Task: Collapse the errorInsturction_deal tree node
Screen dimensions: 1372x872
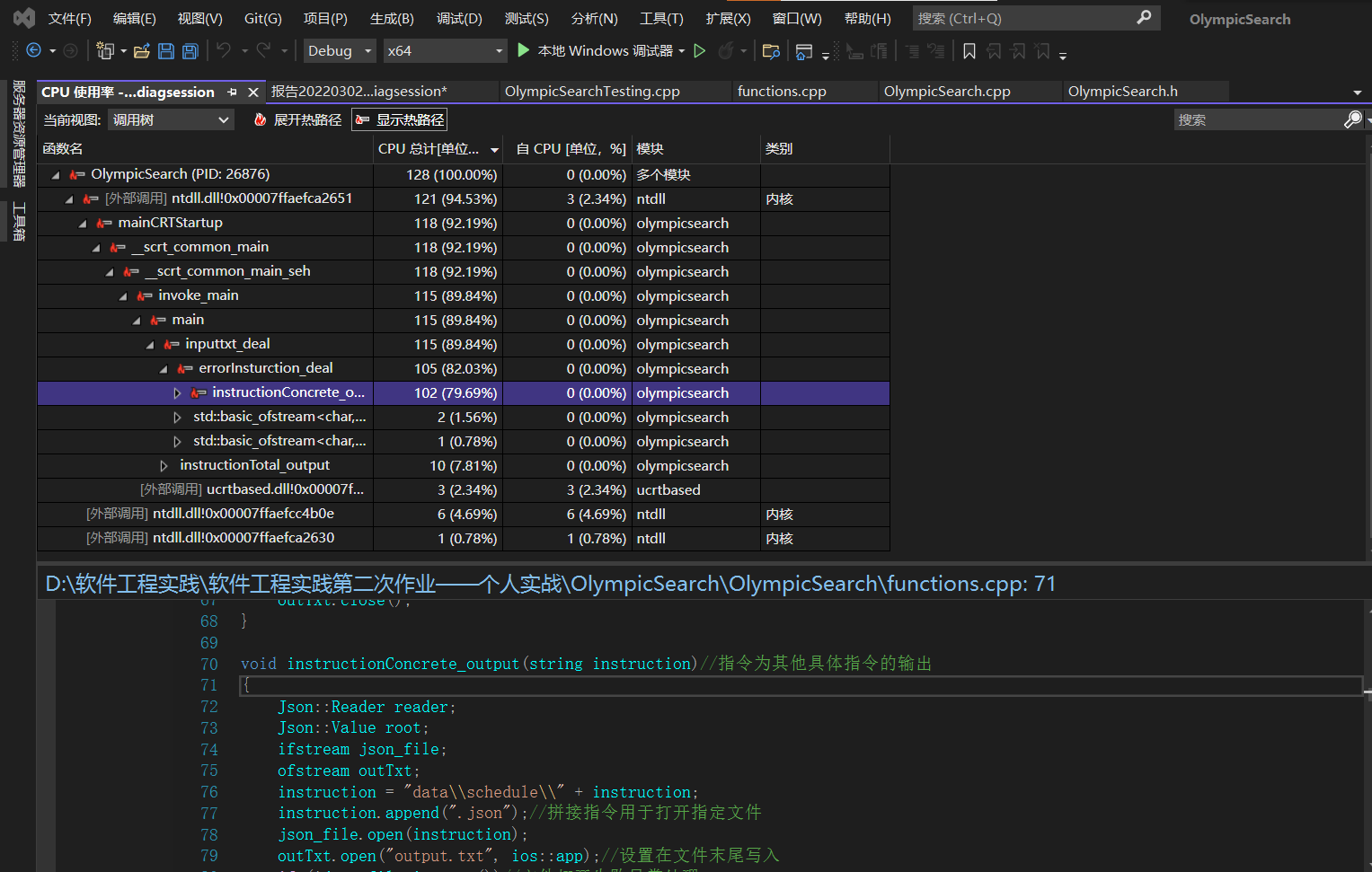Action: tap(164, 369)
